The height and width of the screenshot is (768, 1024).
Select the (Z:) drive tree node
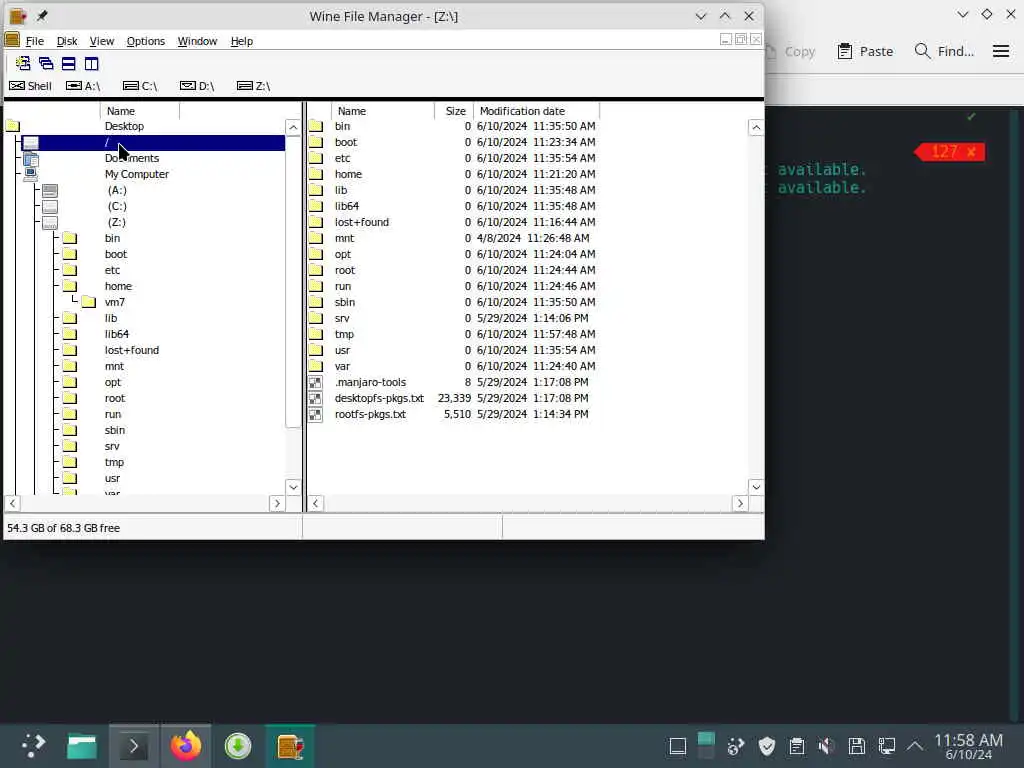pos(117,222)
